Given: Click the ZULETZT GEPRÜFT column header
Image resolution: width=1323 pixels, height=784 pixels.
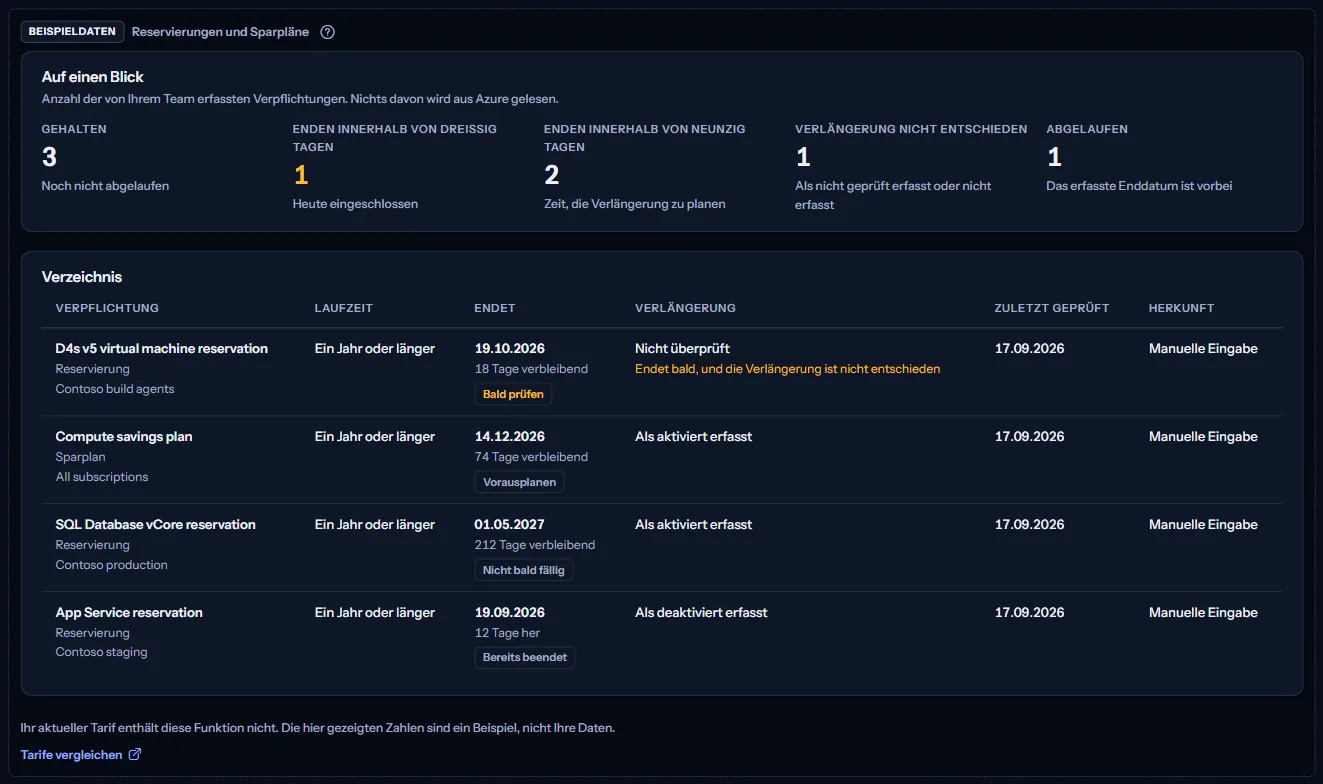Looking at the screenshot, I should tap(1052, 308).
